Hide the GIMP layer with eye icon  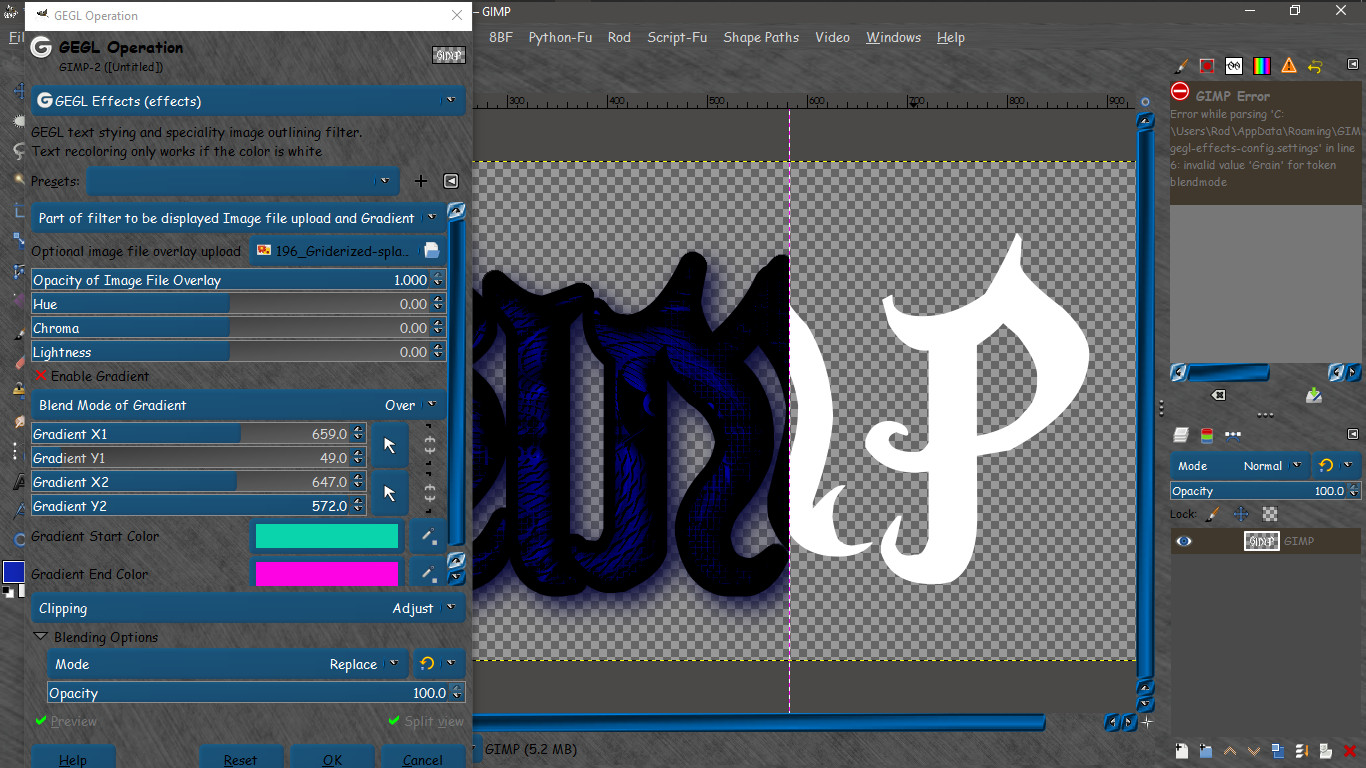tap(1184, 541)
